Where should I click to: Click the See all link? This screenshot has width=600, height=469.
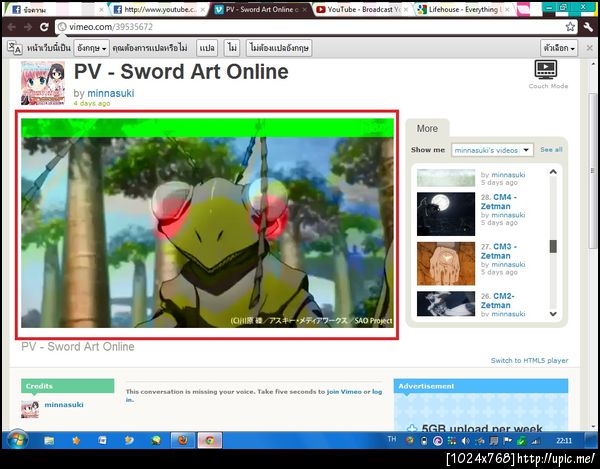click(x=551, y=150)
